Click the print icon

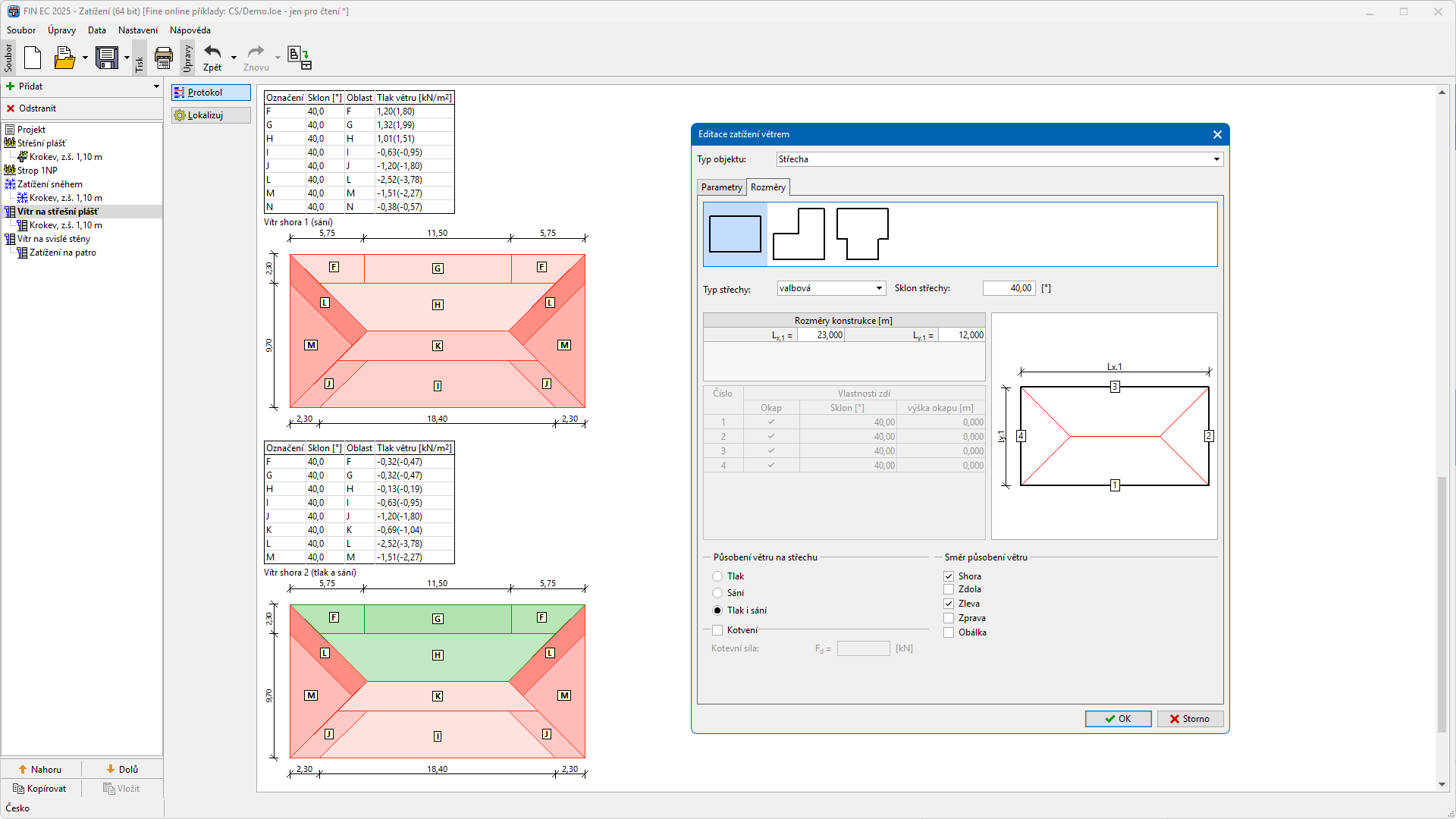163,58
